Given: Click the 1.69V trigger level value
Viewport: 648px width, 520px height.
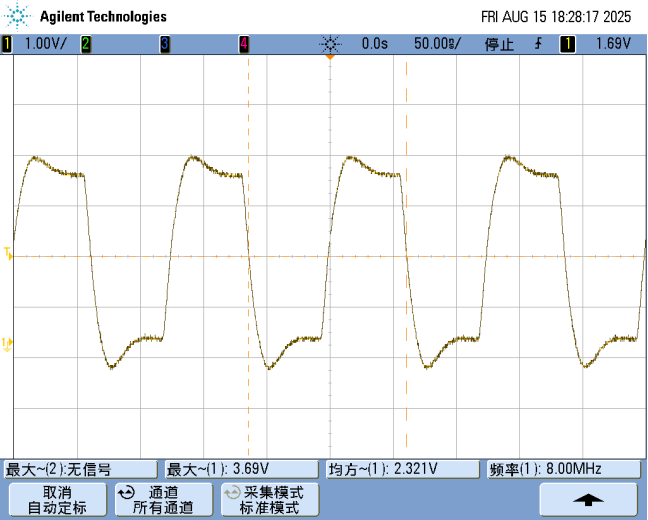Looking at the screenshot, I should click(612, 44).
